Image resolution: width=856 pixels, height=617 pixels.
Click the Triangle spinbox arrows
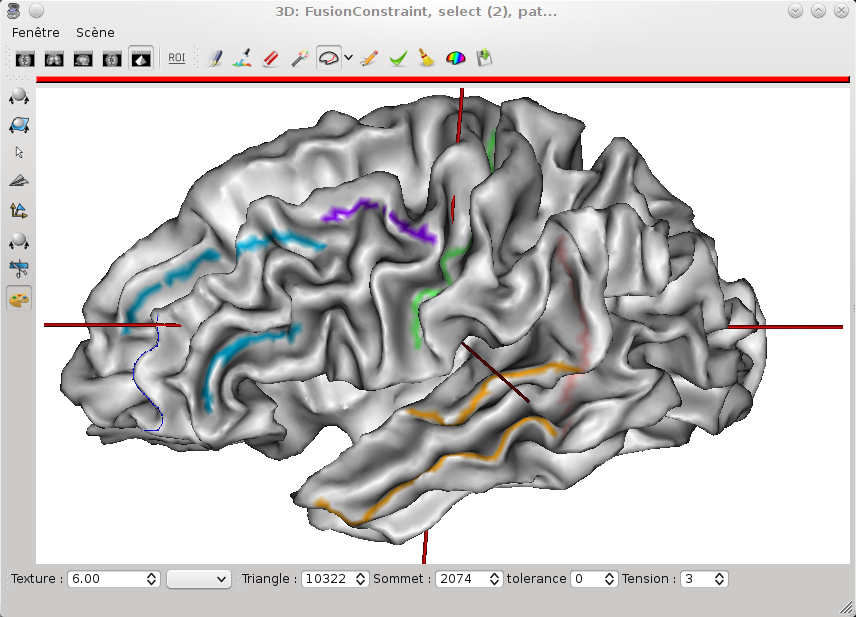(360, 579)
